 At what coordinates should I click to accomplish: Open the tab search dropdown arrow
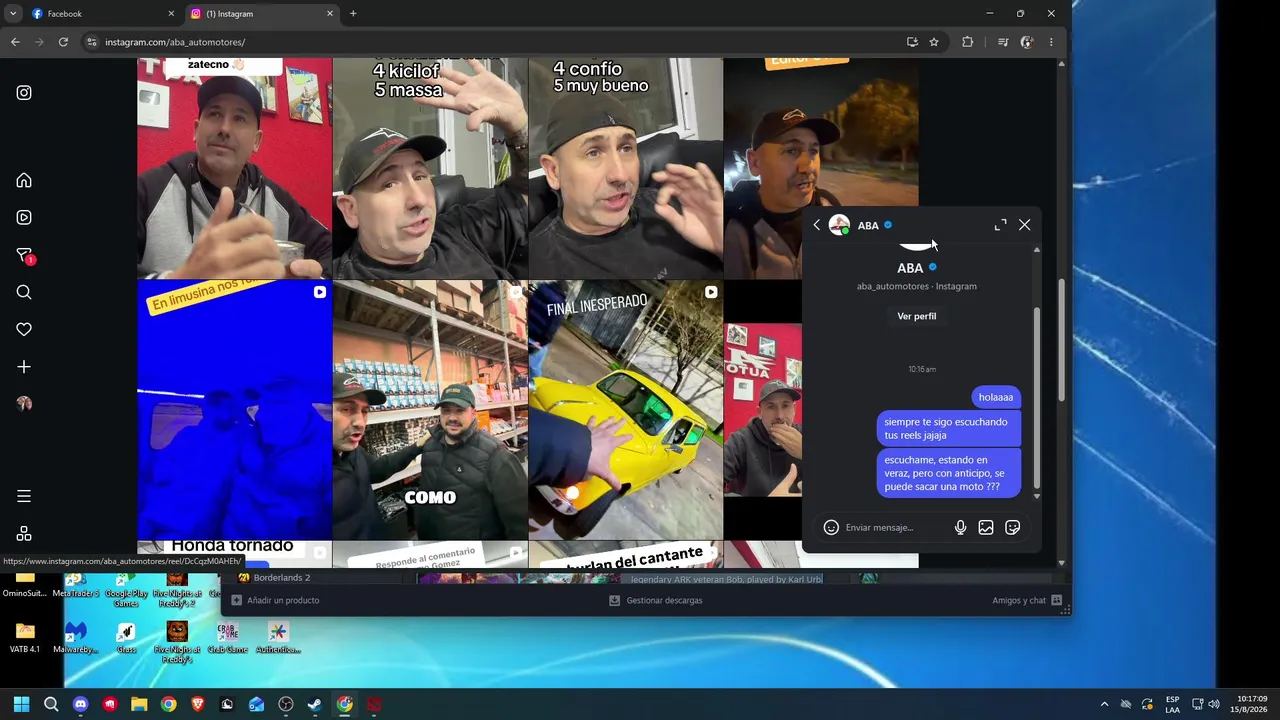tap(13, 14)
